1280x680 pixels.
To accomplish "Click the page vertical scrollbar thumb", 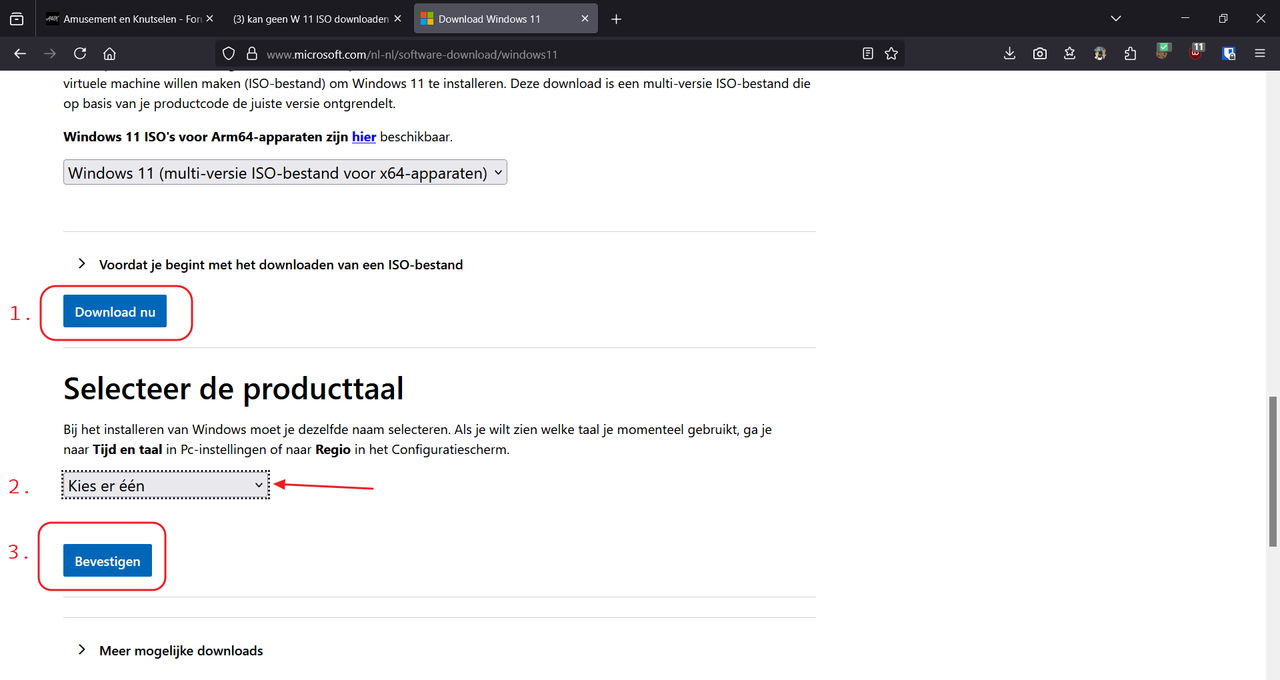I will coord(1273,470).
